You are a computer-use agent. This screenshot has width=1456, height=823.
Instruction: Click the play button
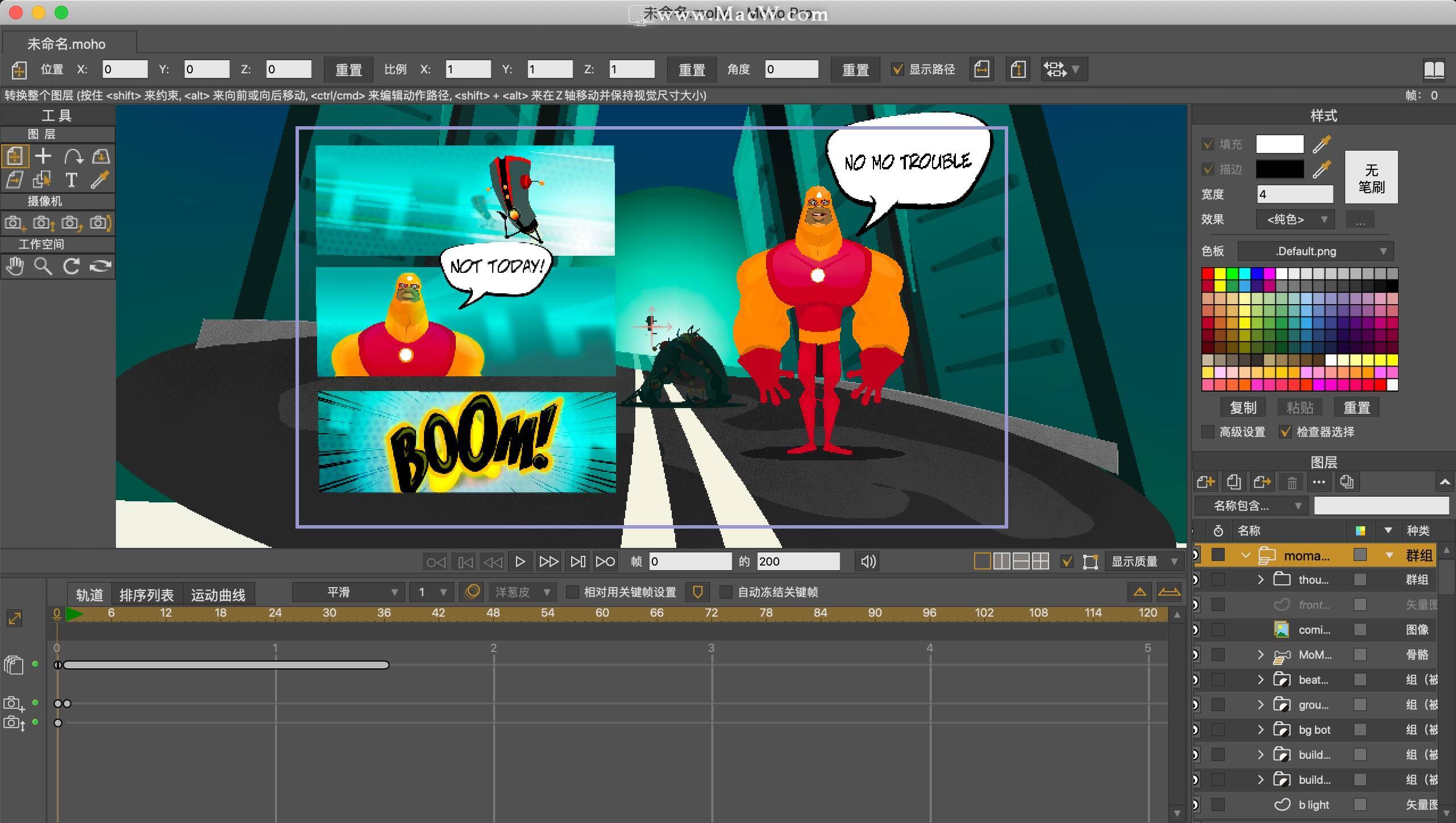pos(520,562)
